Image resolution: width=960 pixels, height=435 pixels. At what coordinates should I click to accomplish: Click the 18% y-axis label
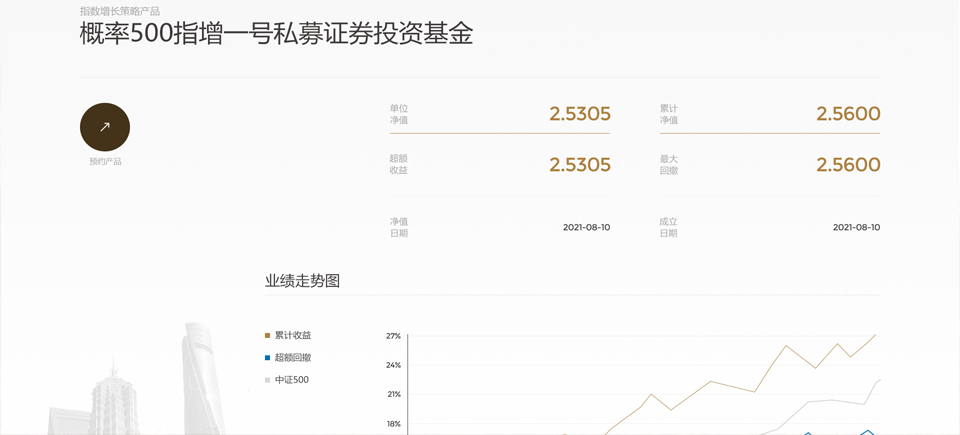[x=393, y=424]
